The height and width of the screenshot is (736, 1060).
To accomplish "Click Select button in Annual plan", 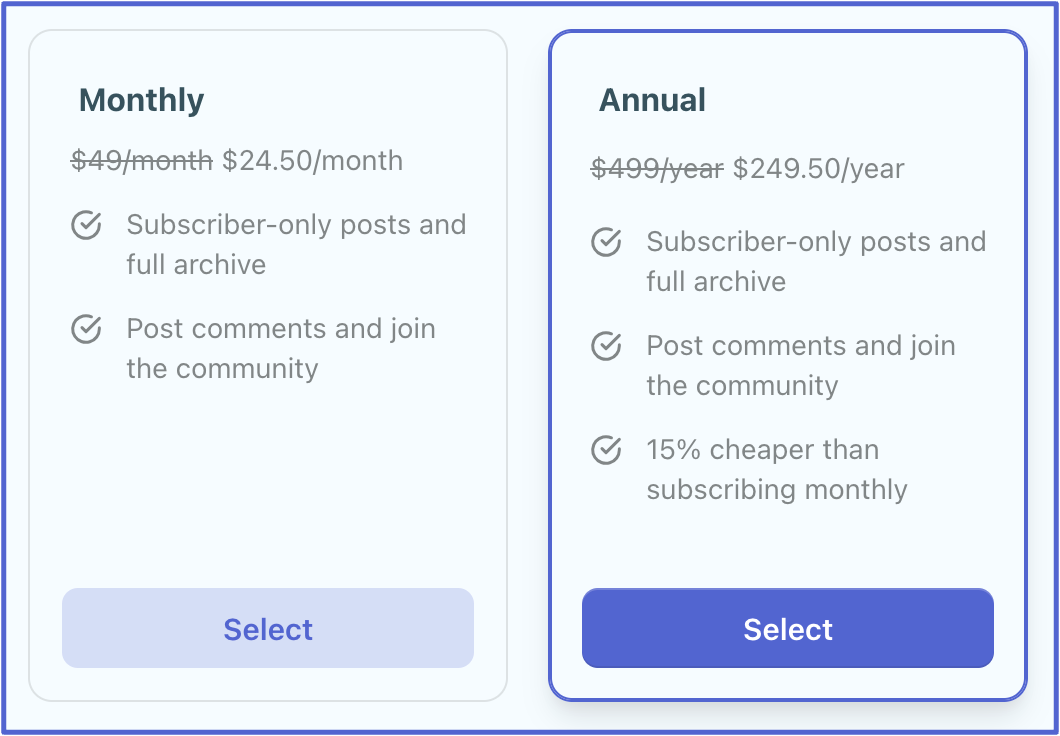I will coord(787,628).
